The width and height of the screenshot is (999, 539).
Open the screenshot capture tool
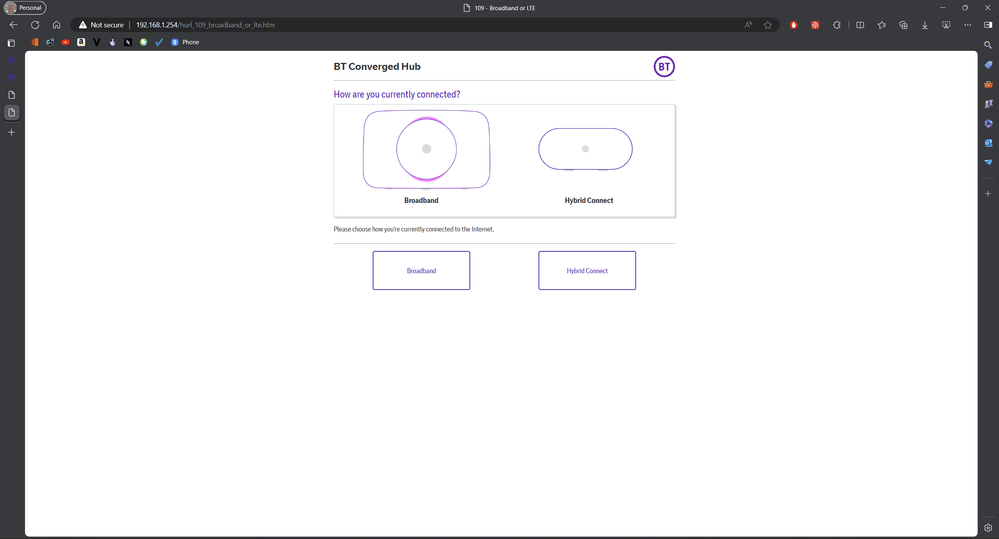pyautogui.click(x=946, y=25)
